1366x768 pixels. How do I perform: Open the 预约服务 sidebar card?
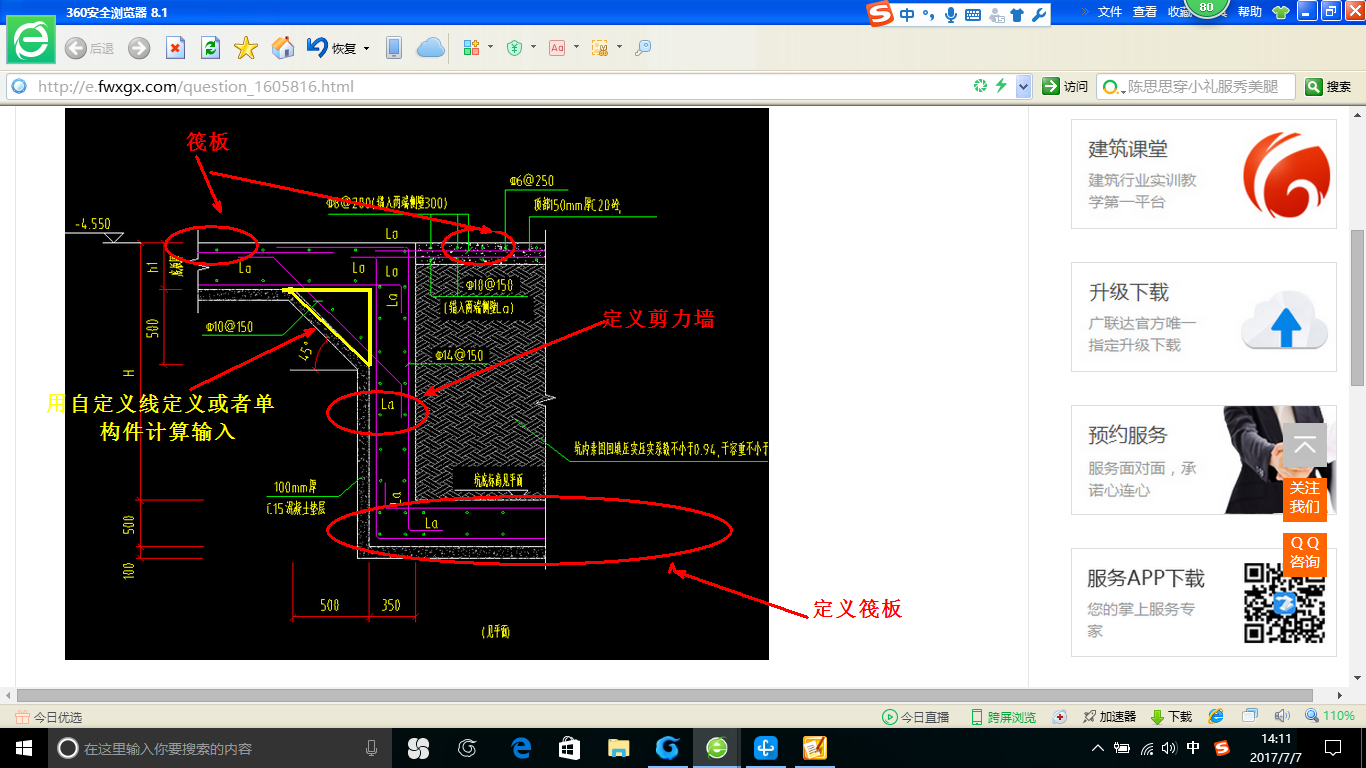click(x=1203, y=460)
